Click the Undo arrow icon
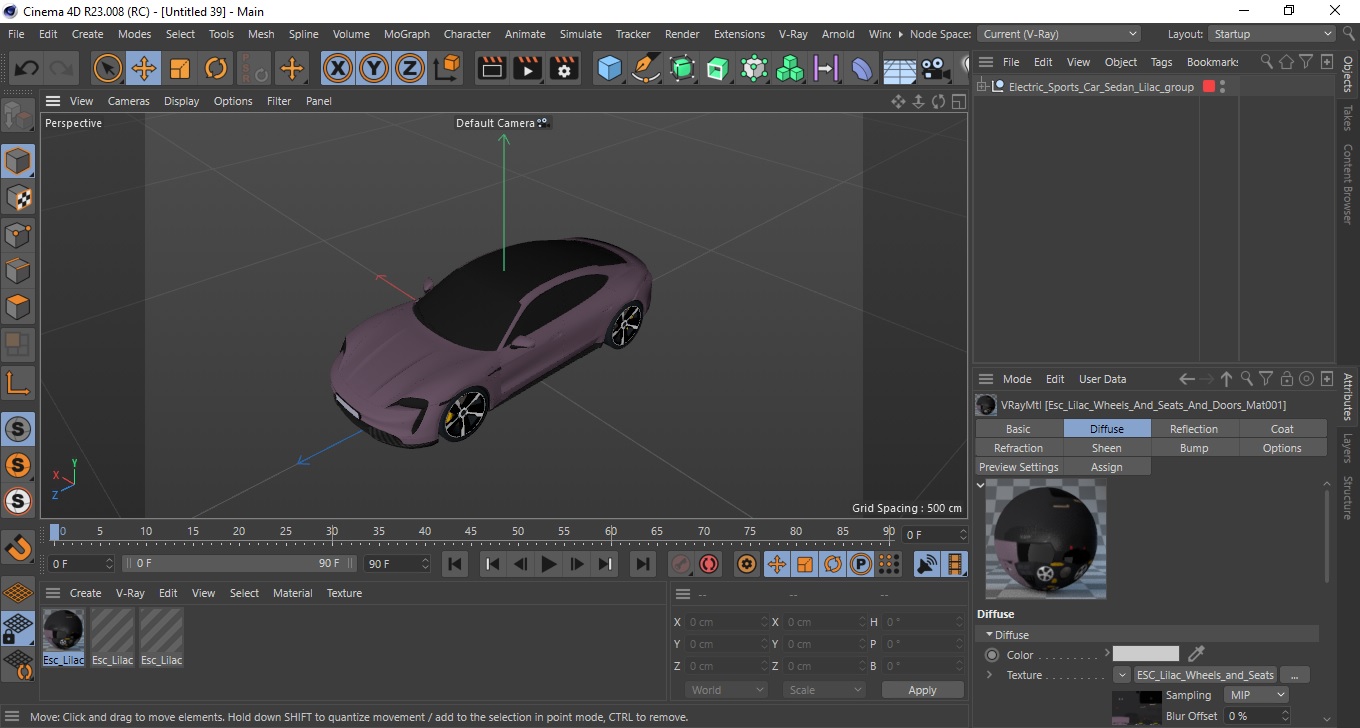Screen dimensions: 1360x728 coord(27,69)
